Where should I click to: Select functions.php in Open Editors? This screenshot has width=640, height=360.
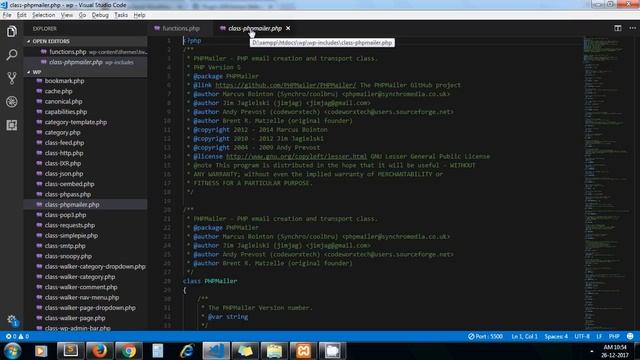coord(86,52)
